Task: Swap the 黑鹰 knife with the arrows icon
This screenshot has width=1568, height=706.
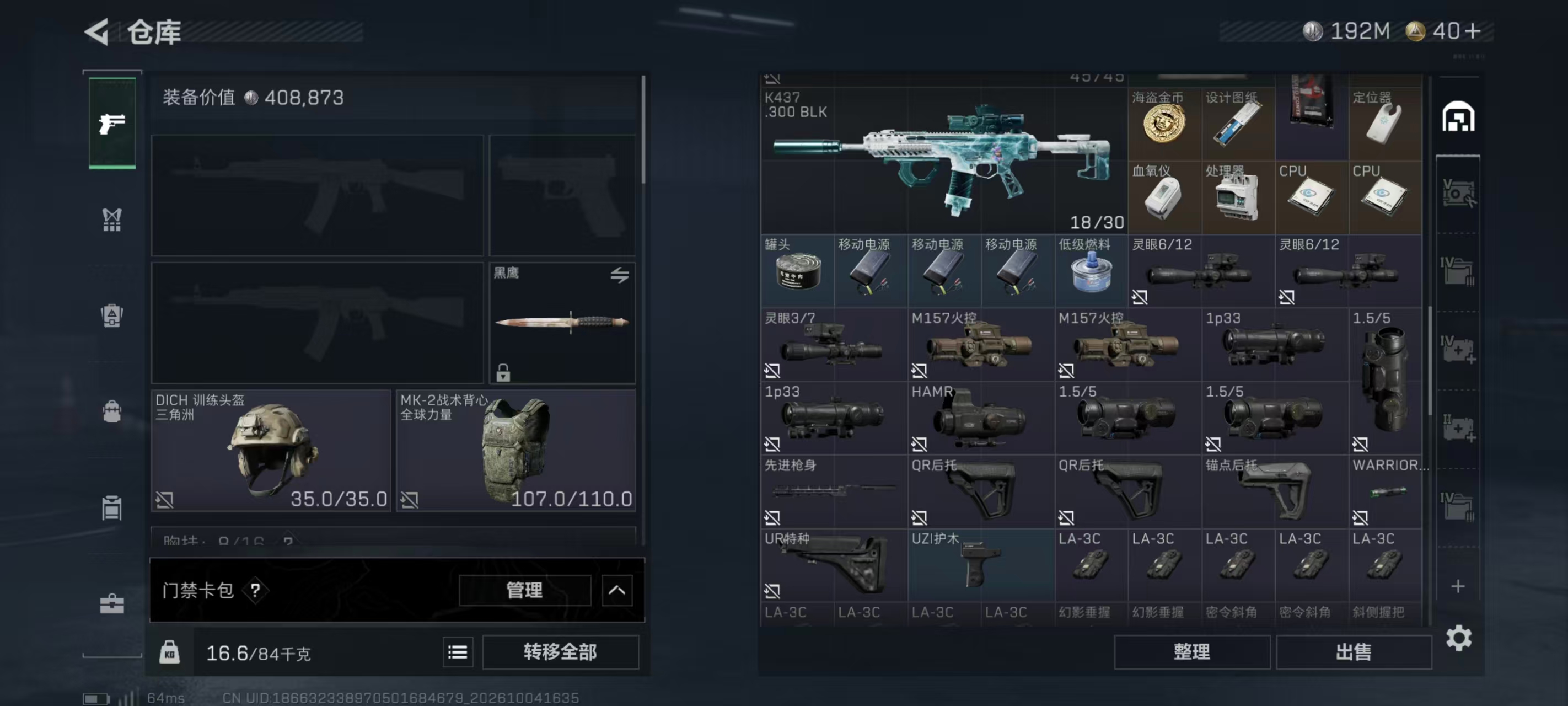Action: coord(620,275)
